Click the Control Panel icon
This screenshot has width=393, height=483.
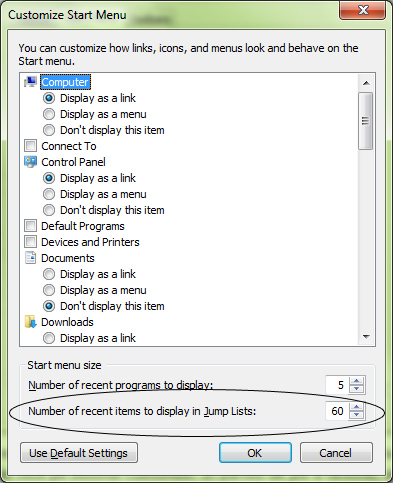30,162
